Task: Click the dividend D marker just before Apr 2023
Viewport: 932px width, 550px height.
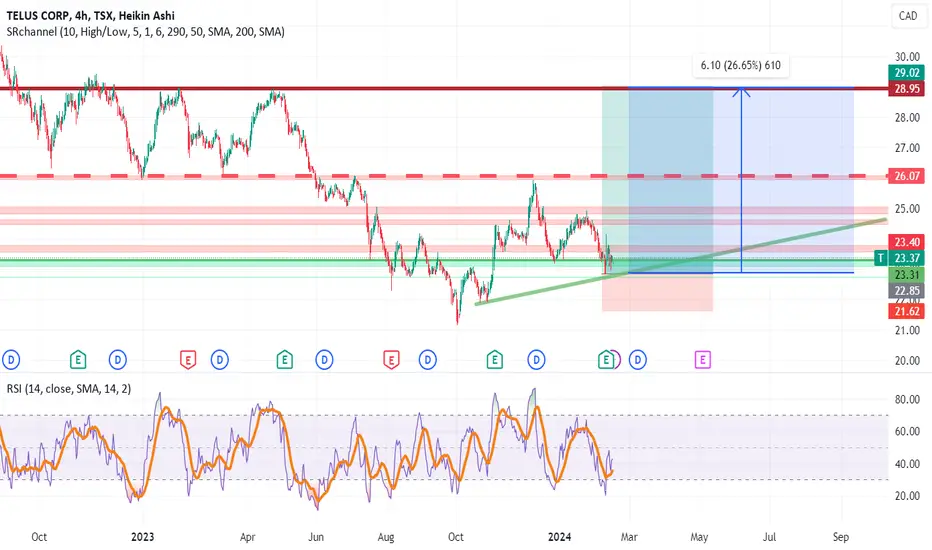Action: point(220,360)
